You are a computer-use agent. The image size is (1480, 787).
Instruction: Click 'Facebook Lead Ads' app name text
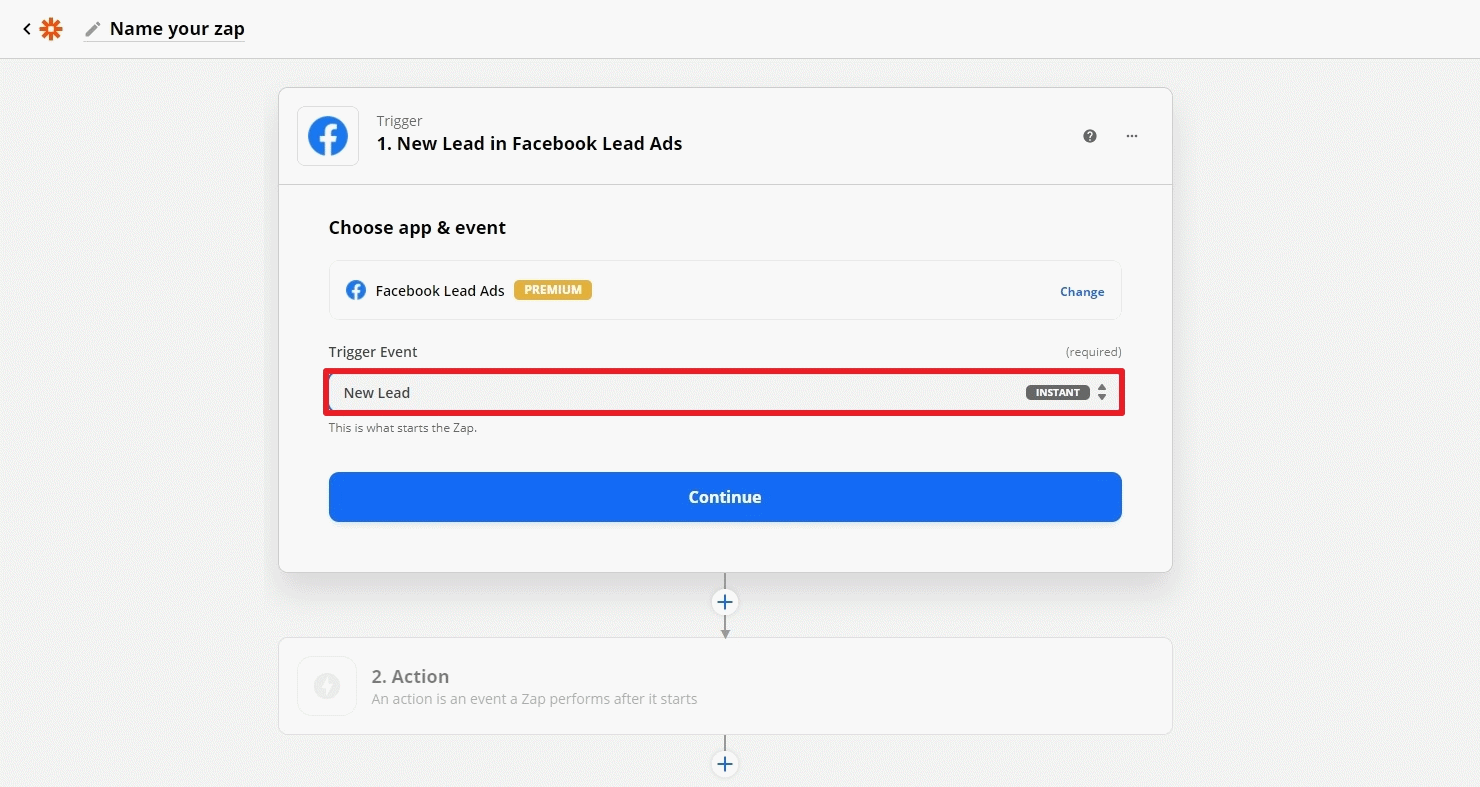[440, 291]
